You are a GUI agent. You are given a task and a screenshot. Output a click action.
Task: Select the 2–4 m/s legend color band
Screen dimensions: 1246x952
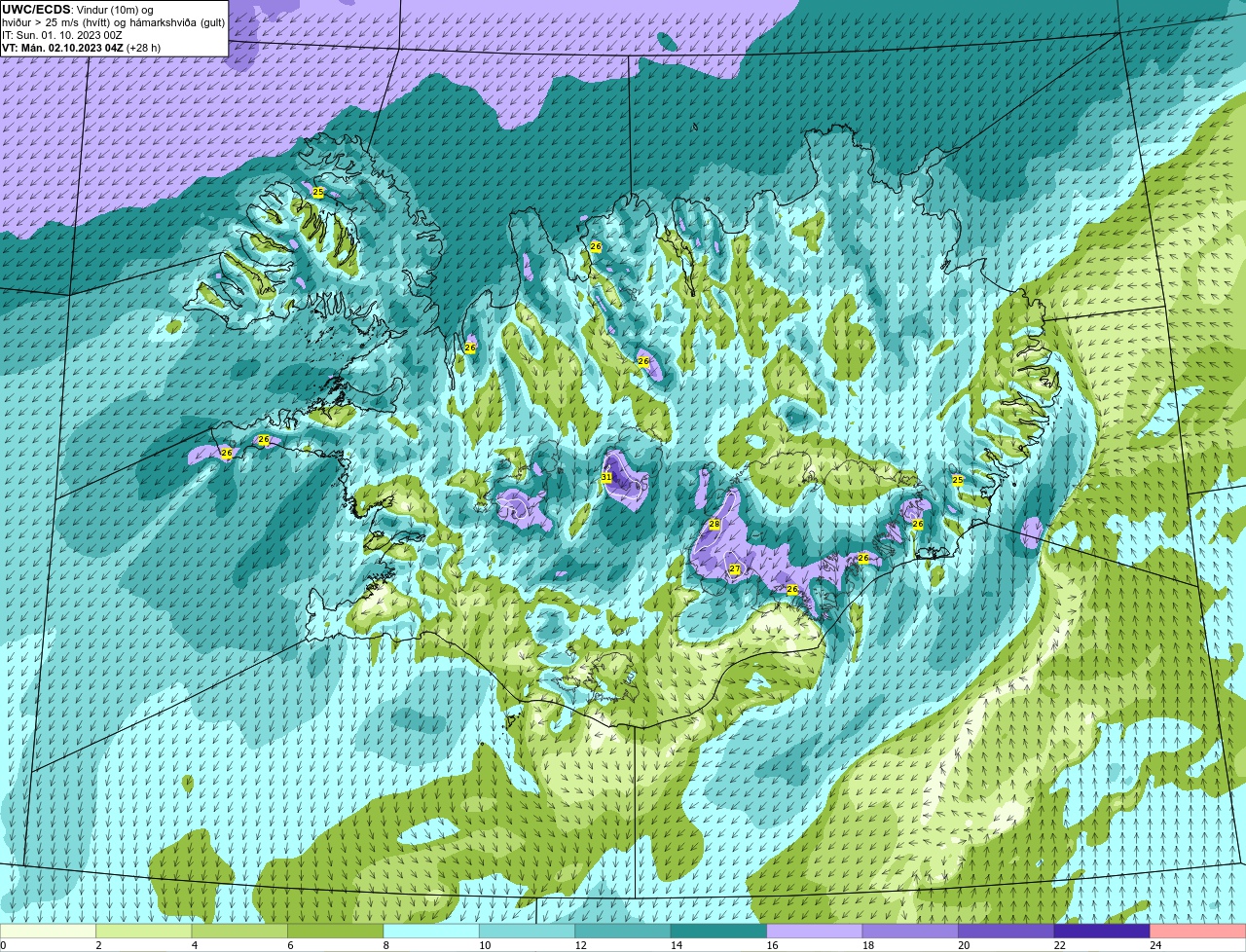144,932
